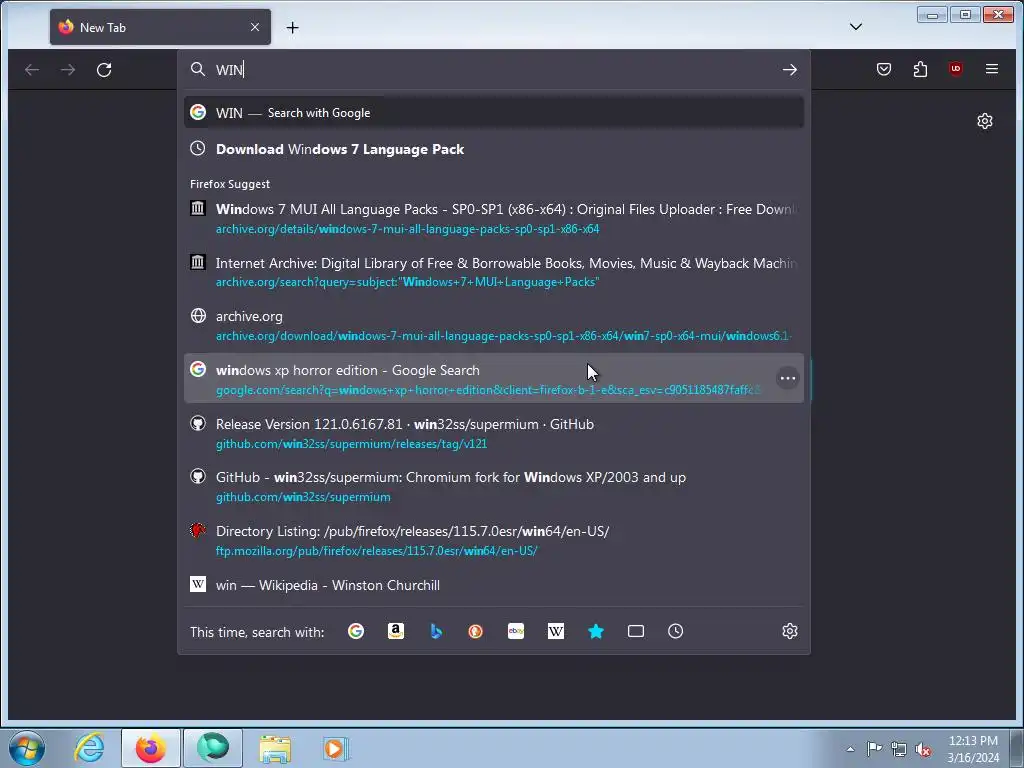Click the address bar input showing WIN
This screenshot has height=768, width=1024.
coord(494,69)
